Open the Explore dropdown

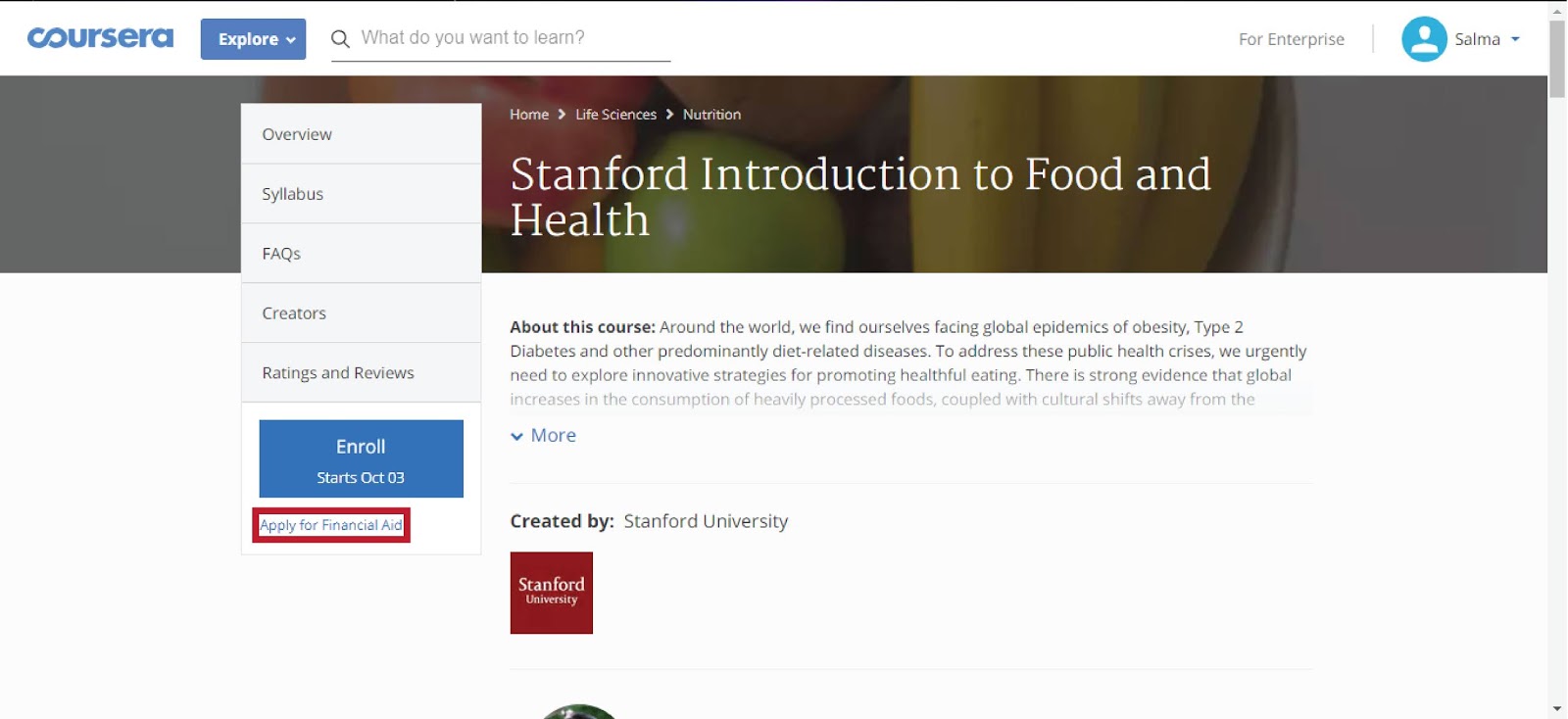(x=253, y=39)
